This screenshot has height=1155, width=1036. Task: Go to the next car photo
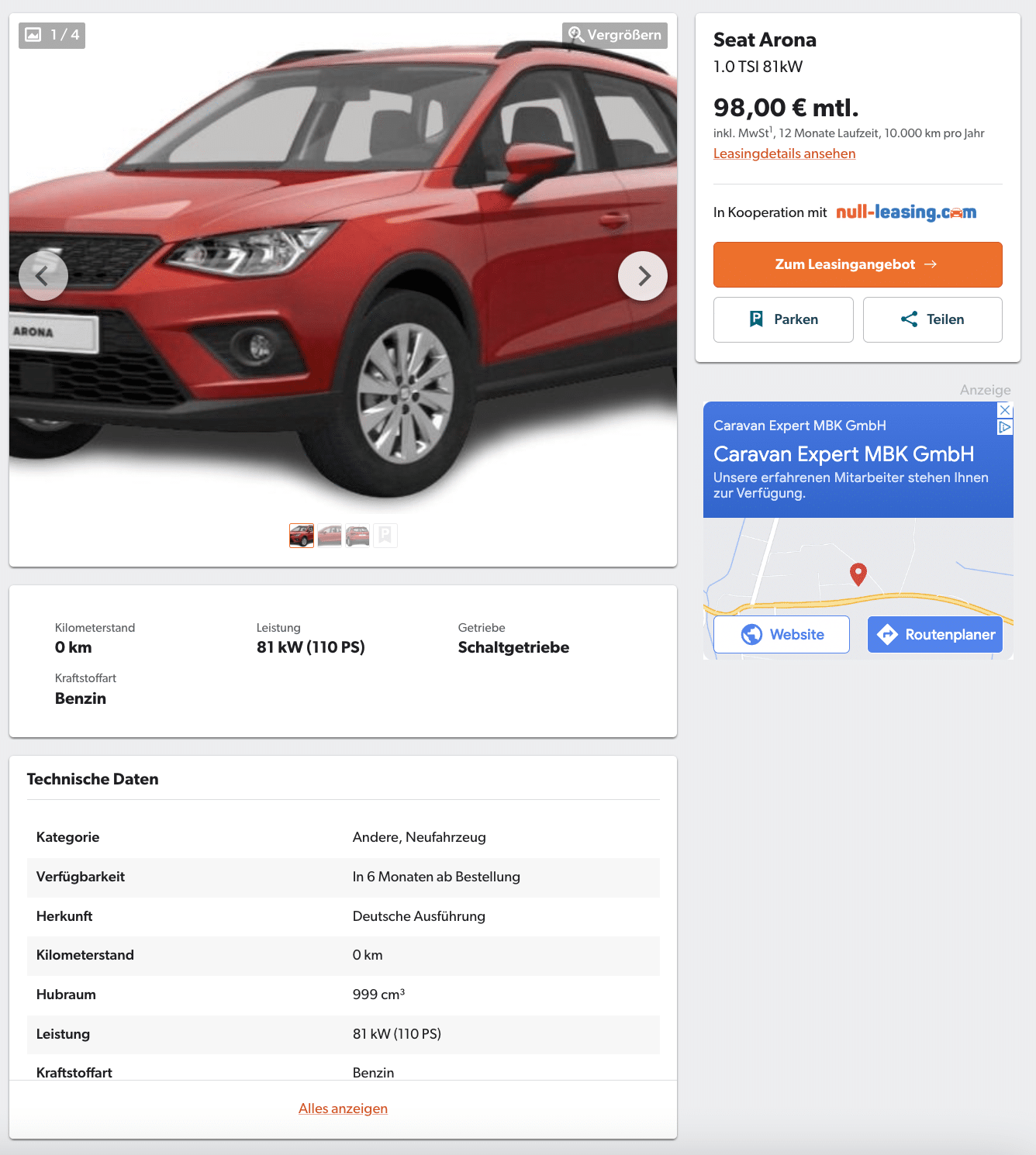tap(642, 276)
